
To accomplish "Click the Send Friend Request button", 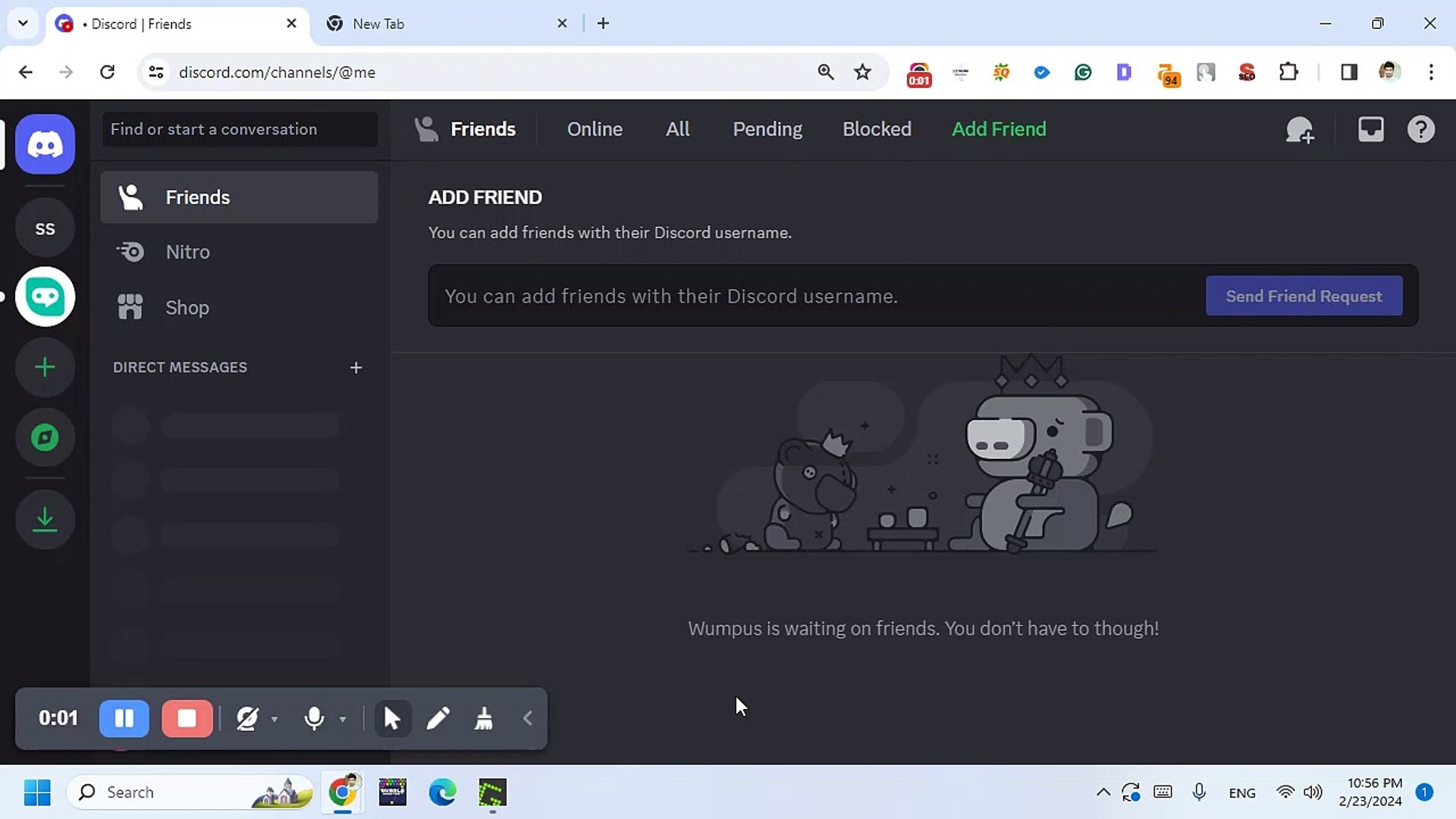I will [x=1304, y=296].
